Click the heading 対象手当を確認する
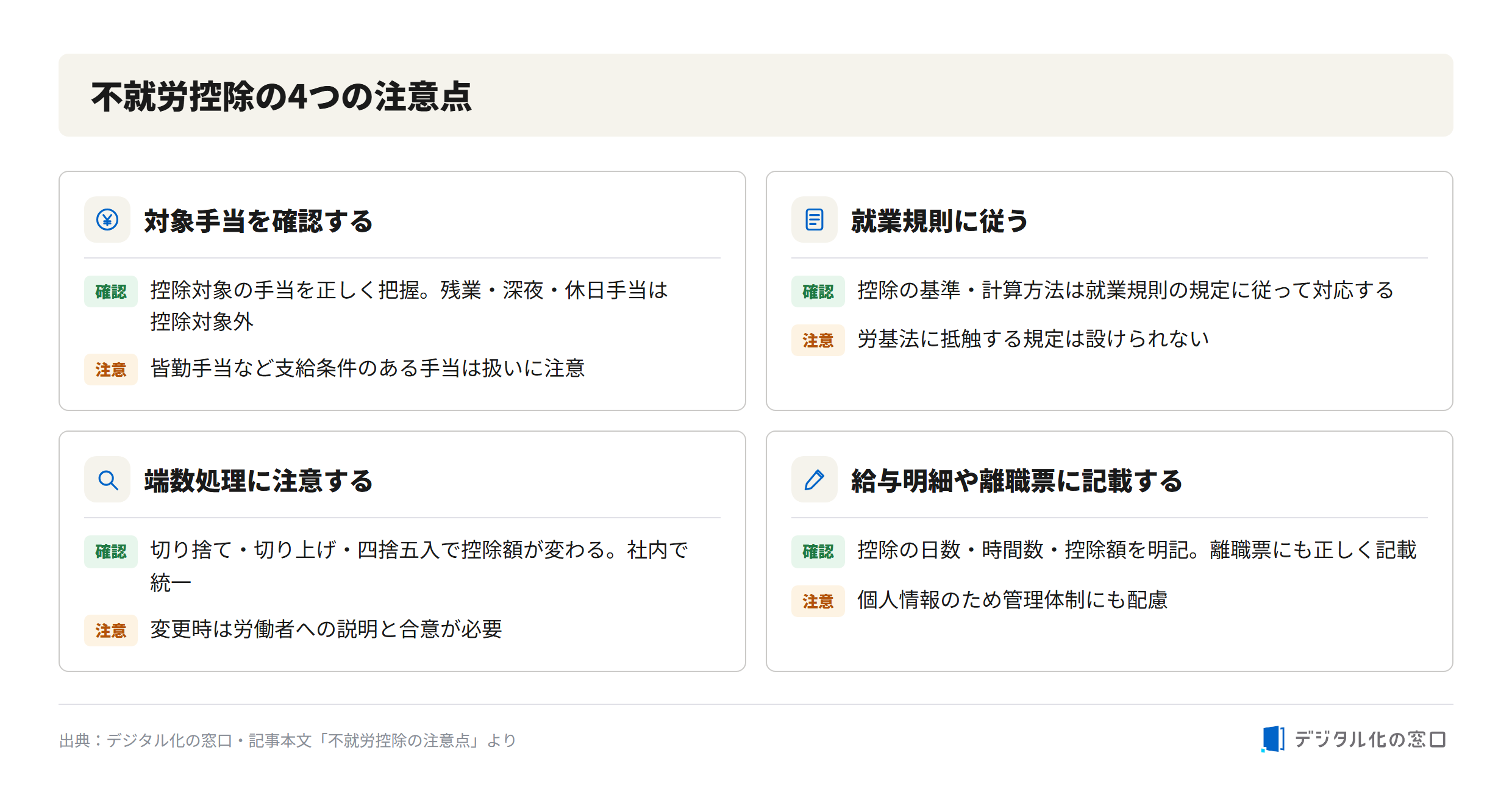1512x811 pixels. [x=259, y=221]
